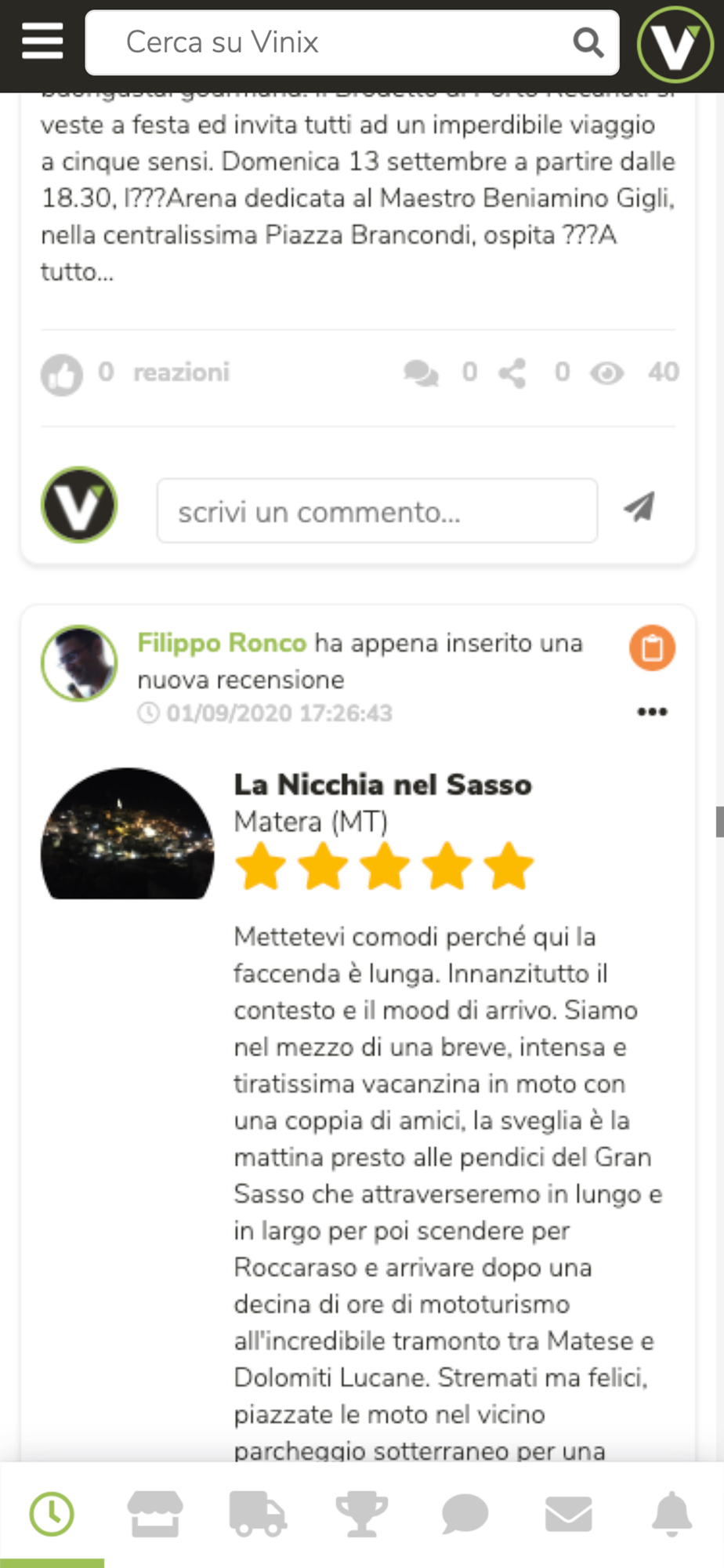This screenshot has height=1568, width=724.
Task: Focus the scrivi un commento field
Action: [377, 511]
